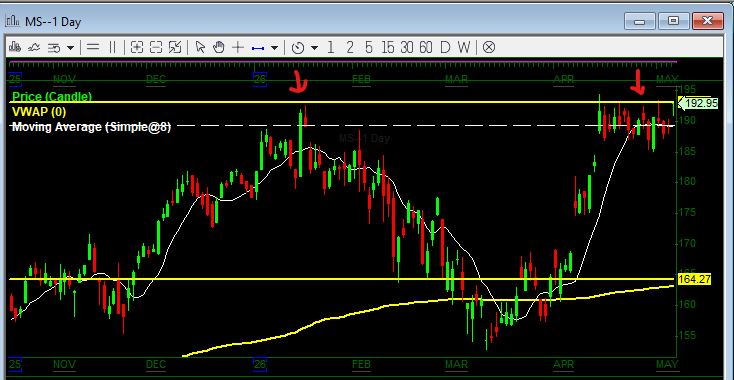Click the VWAP (0) legend label
The image size is (734, 380).
click(39, 111)
